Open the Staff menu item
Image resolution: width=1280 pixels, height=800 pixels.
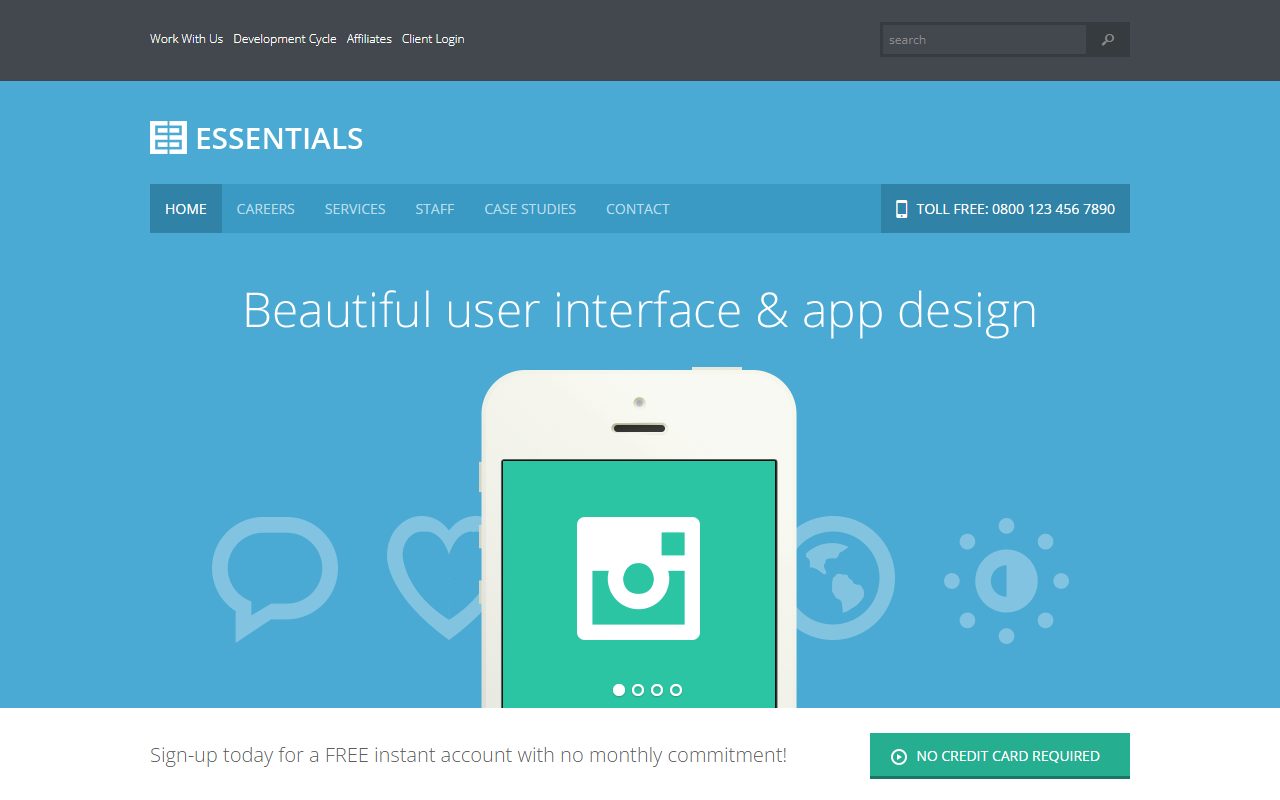coord(435,209)
